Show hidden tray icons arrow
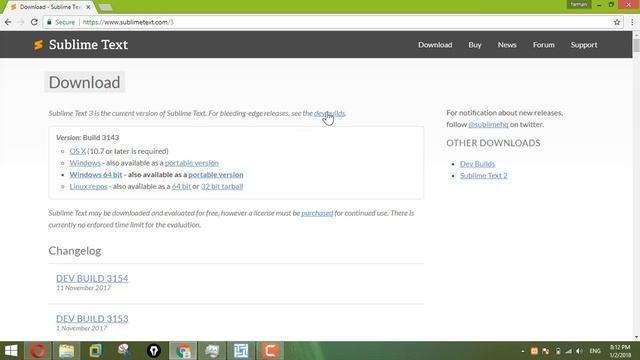640x360 pixels. click(522, 351)
